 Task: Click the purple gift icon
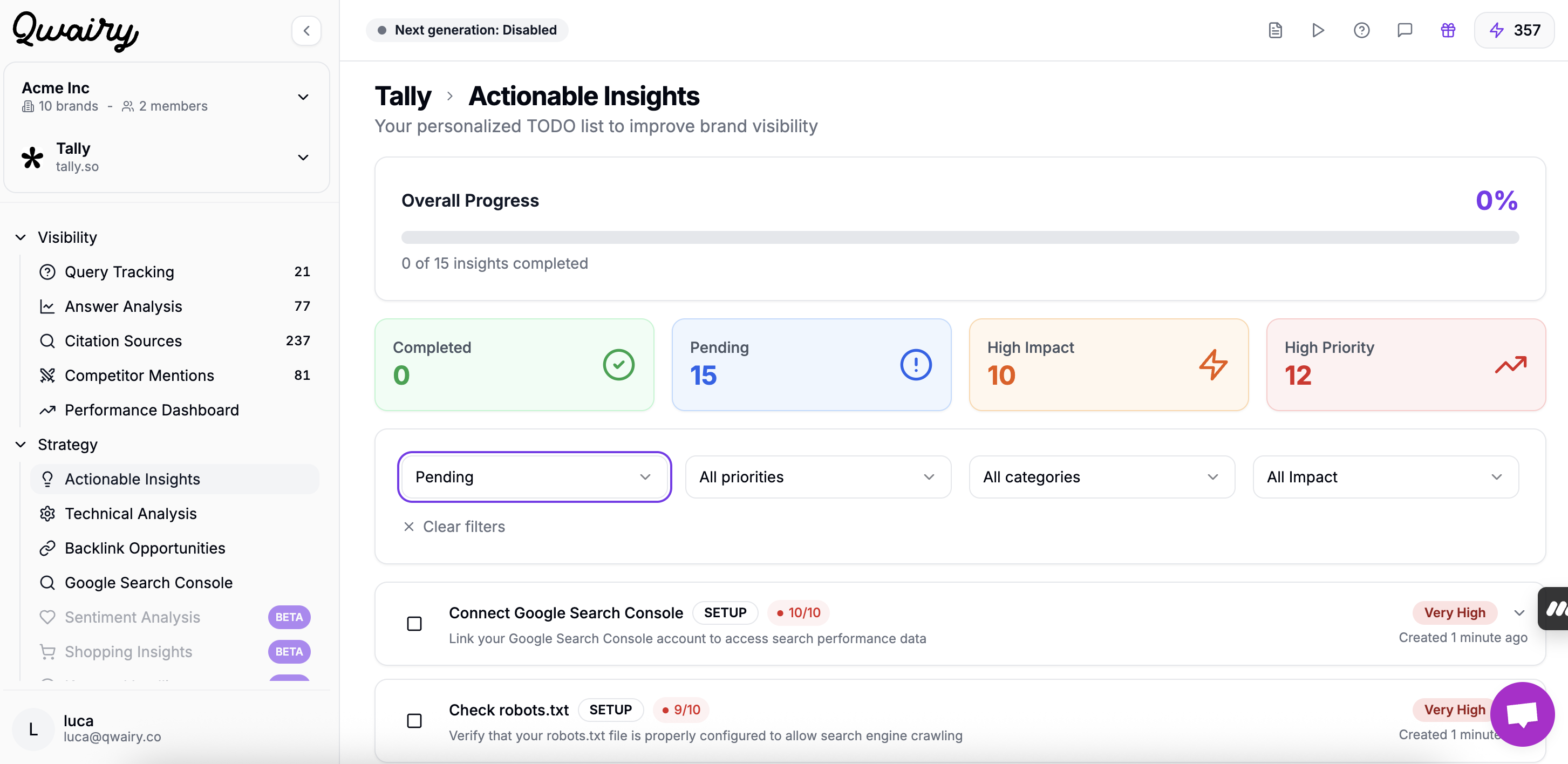[x=1448, y=30]
